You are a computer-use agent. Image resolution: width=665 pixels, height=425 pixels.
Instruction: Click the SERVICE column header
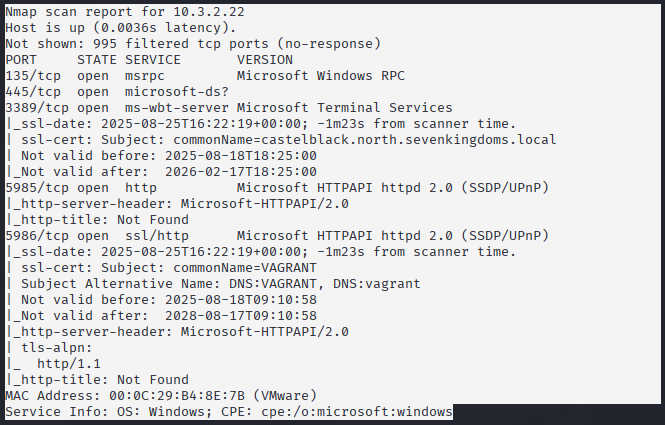(153, 60)
